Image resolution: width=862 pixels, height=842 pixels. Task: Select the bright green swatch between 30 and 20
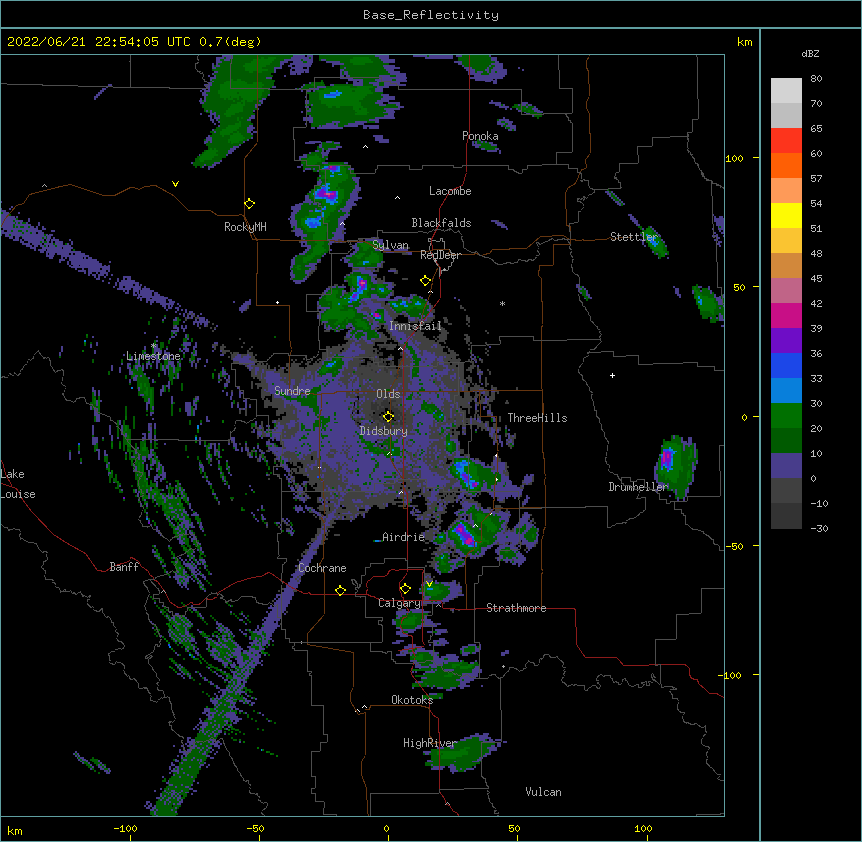786,416
